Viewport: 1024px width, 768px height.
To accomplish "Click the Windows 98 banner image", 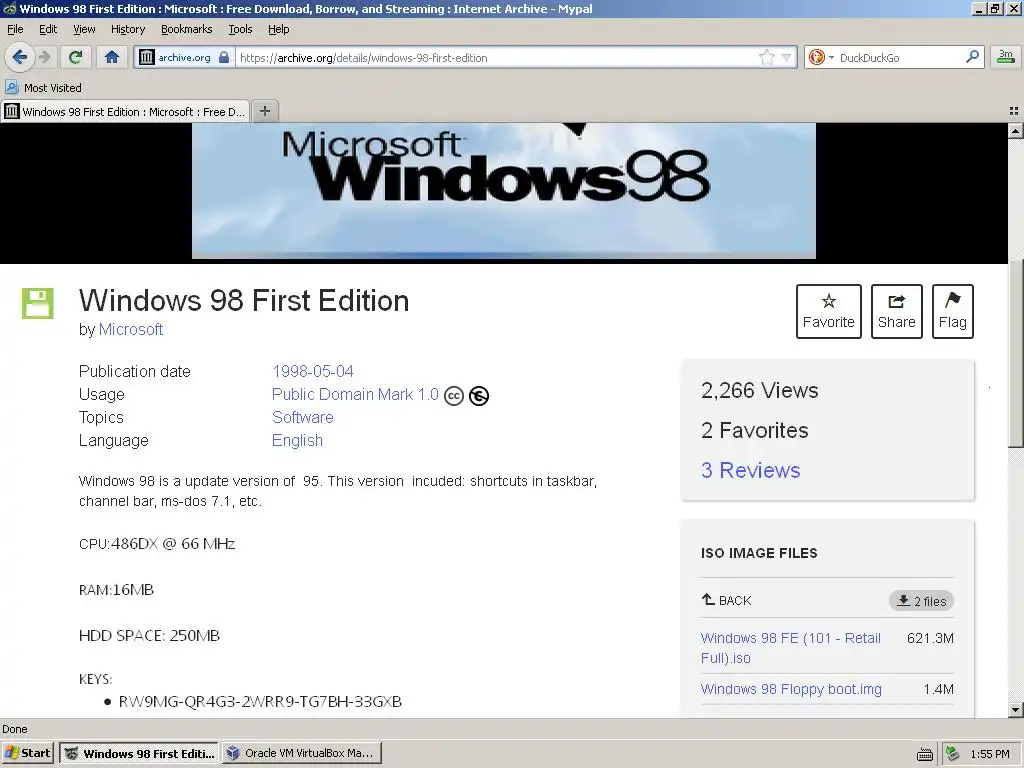I will click(x=504, y=190).
